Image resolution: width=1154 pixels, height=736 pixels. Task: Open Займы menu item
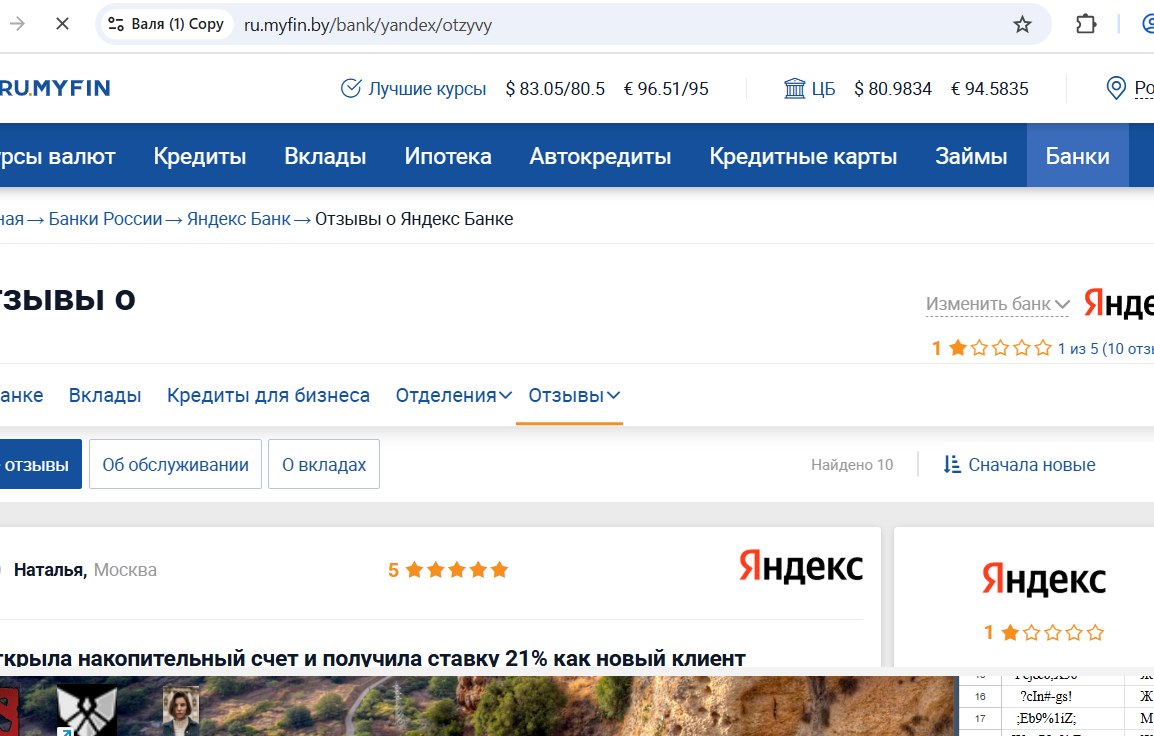[x=971, y=156]
